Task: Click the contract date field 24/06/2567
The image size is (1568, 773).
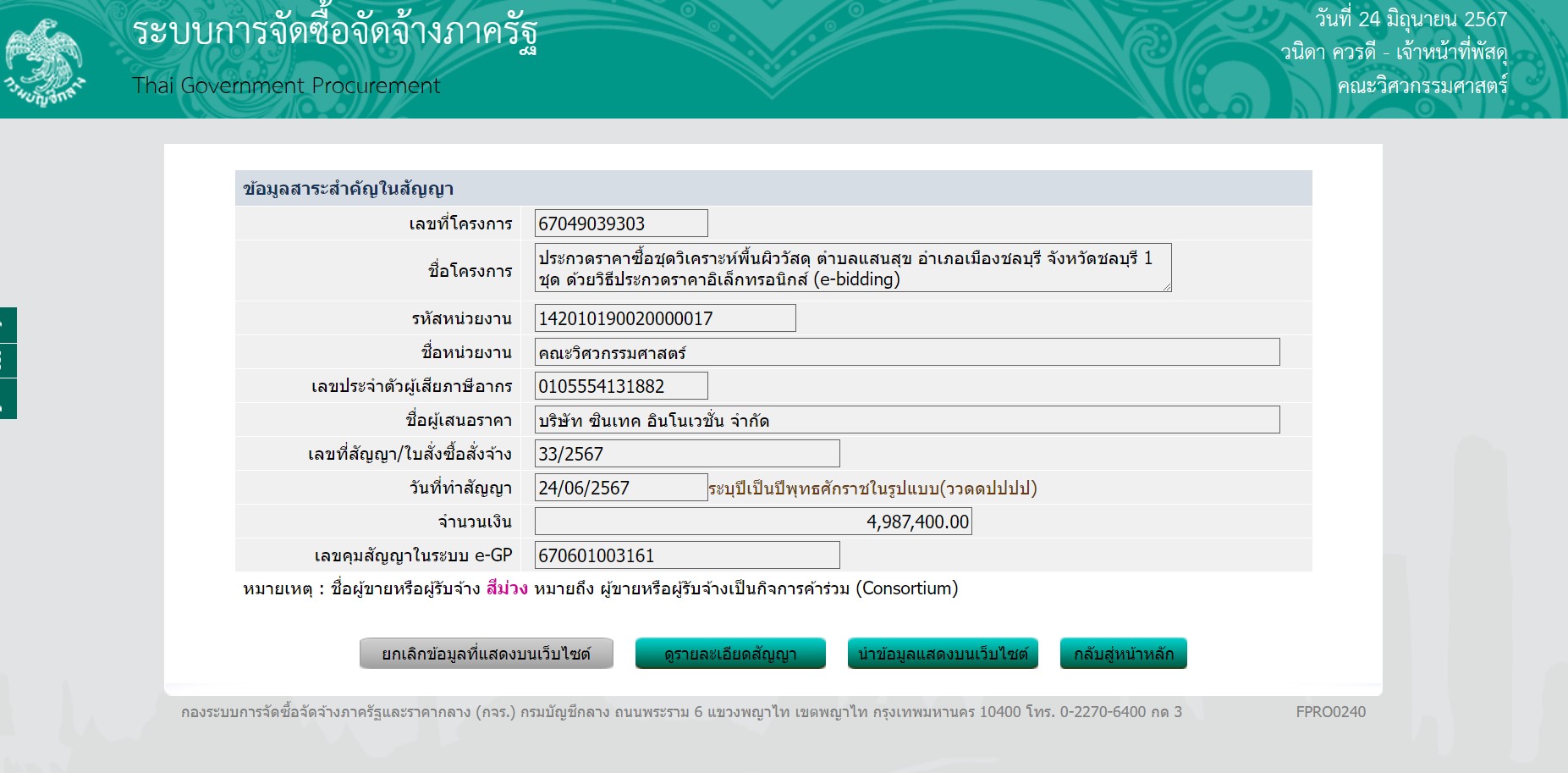Action: click(x=620, y=488)
